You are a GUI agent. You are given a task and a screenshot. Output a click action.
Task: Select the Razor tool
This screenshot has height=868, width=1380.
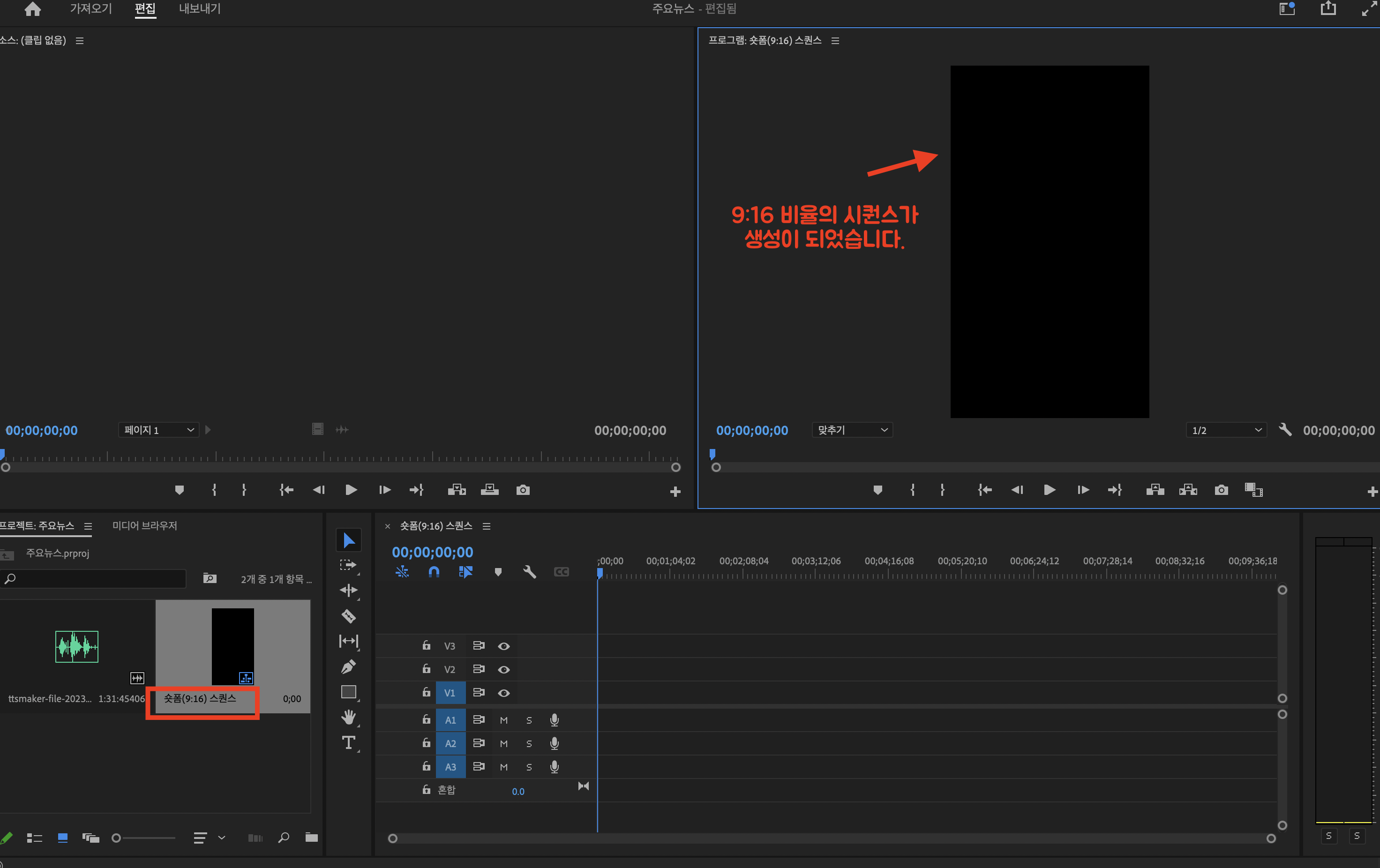coord(348,616)
